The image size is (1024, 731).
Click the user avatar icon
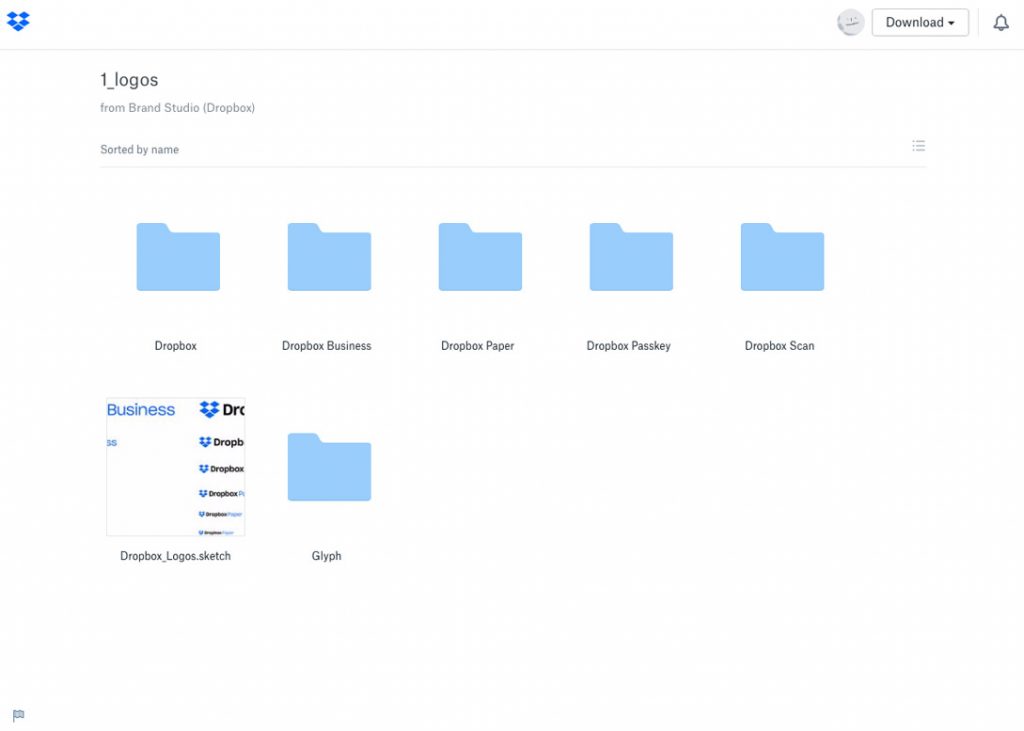(x=850, y=23)
